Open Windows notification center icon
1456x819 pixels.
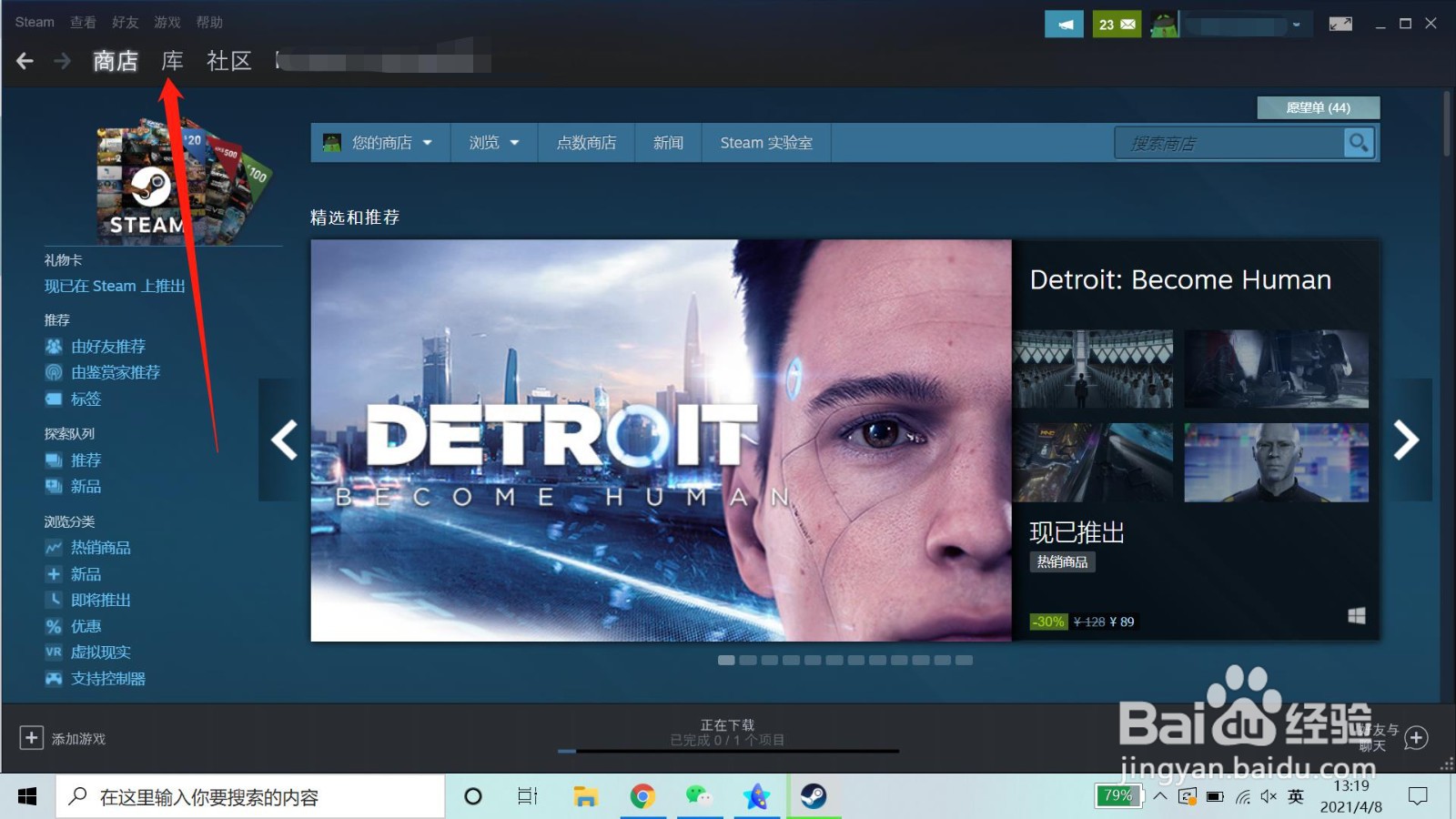click(1417, 797)
